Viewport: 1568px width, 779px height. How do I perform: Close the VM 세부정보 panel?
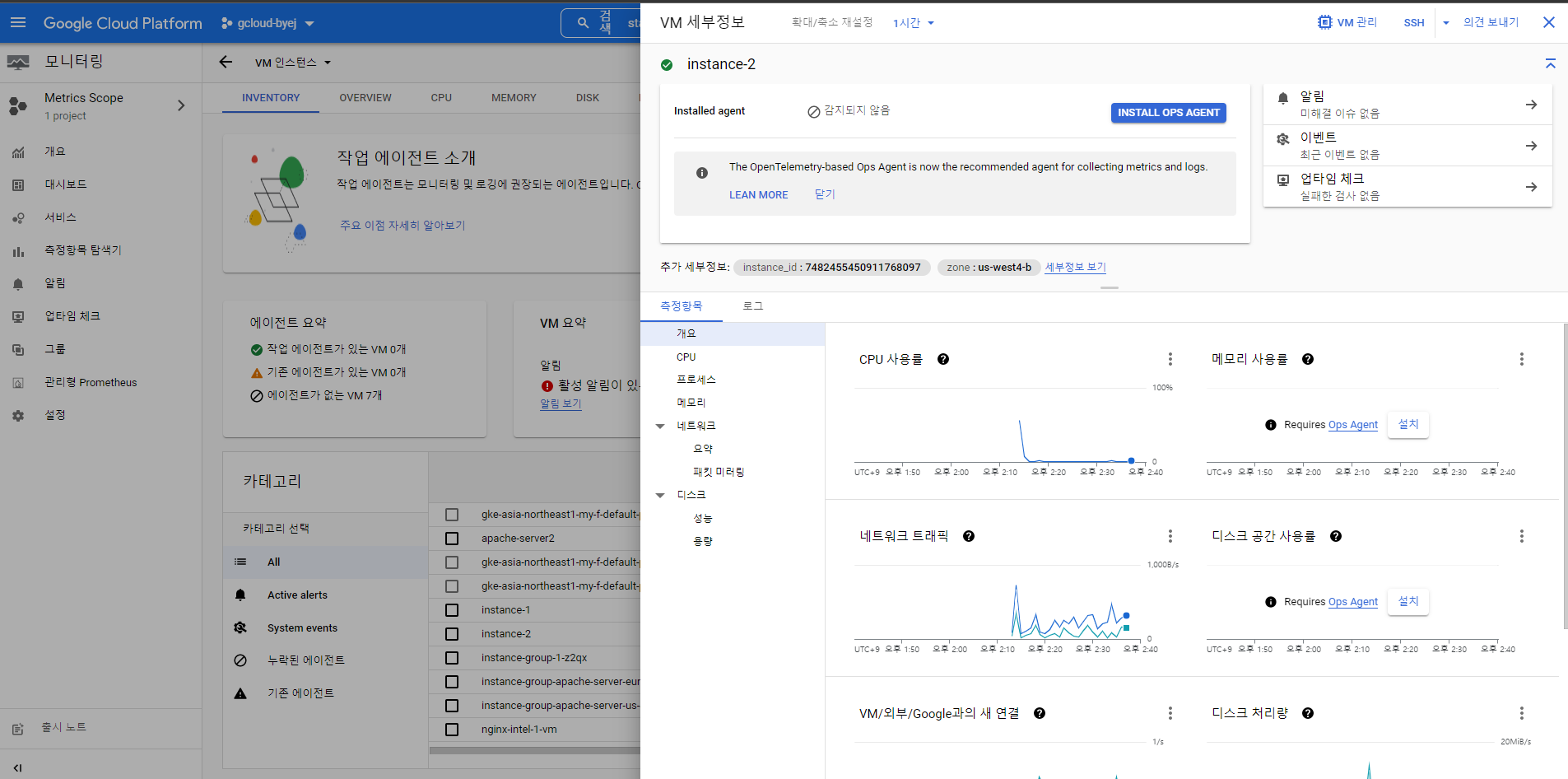coord(1548,22)
